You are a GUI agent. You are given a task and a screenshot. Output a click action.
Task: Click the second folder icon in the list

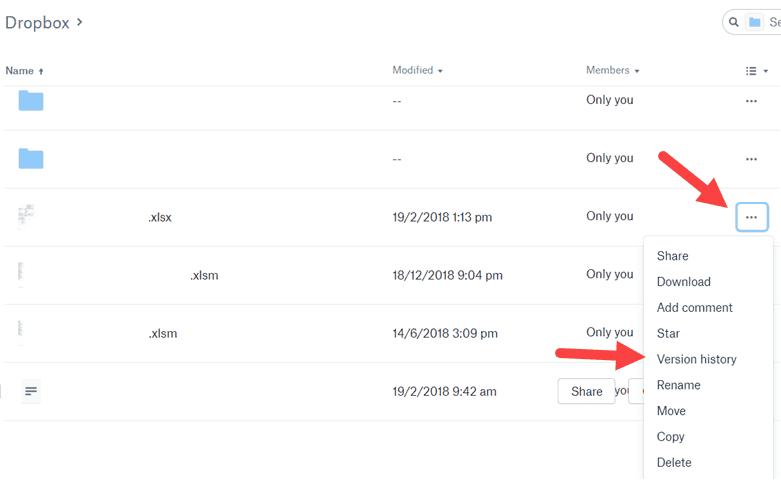31,158
